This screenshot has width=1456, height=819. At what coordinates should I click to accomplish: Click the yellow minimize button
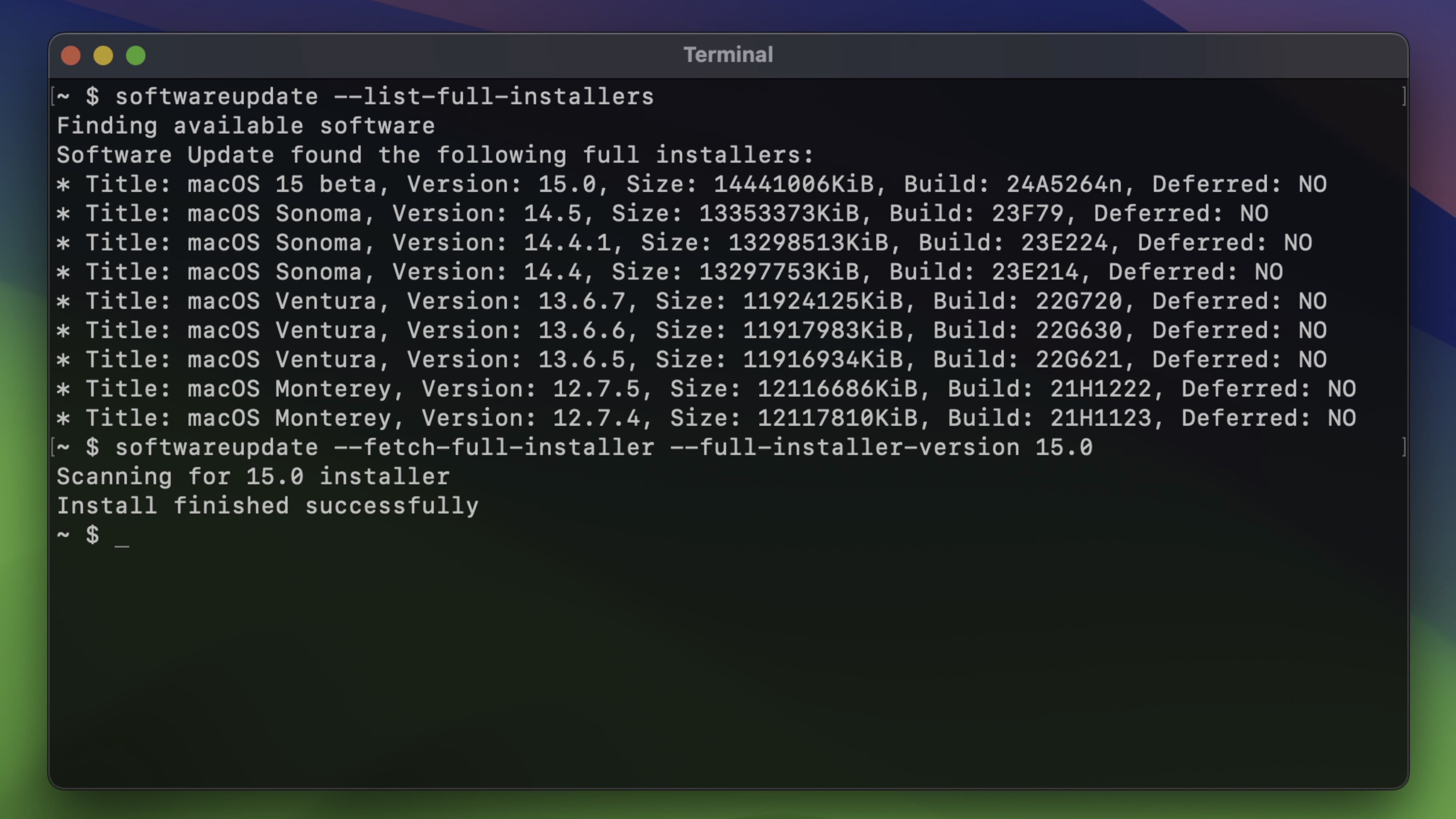click(x=103, y=55)
